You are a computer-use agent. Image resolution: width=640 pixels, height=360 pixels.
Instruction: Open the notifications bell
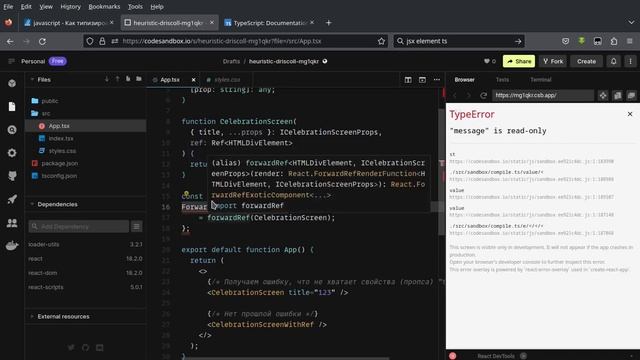tap(613, 61)
